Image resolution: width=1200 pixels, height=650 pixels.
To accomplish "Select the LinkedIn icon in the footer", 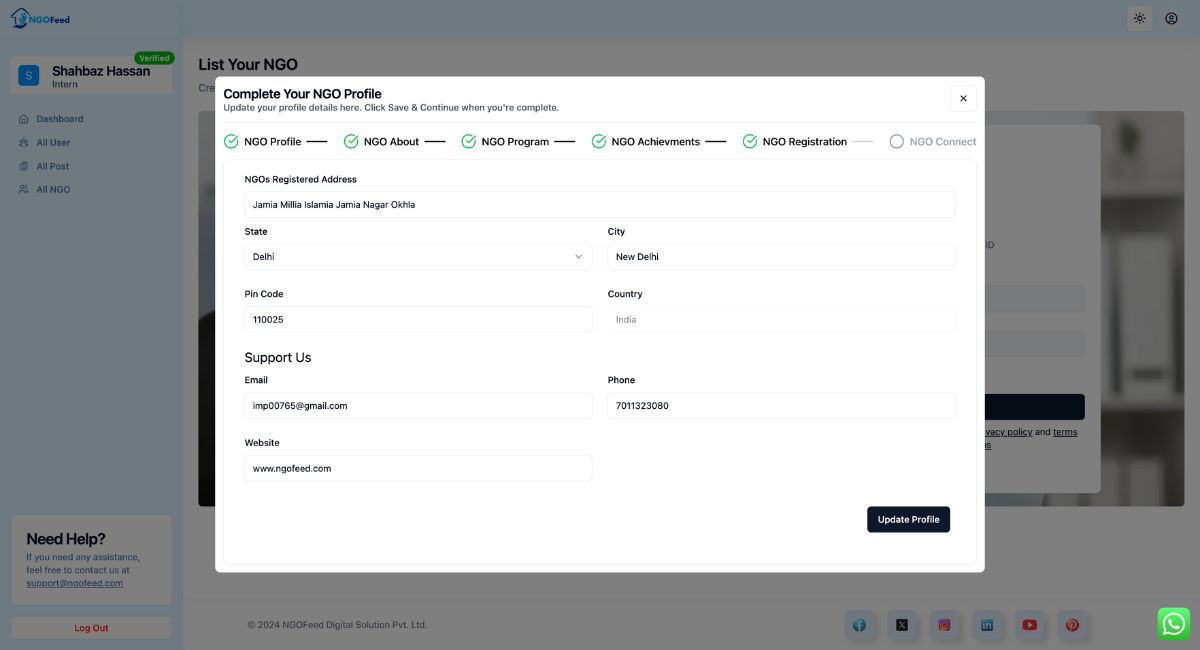I will point(987,624).
